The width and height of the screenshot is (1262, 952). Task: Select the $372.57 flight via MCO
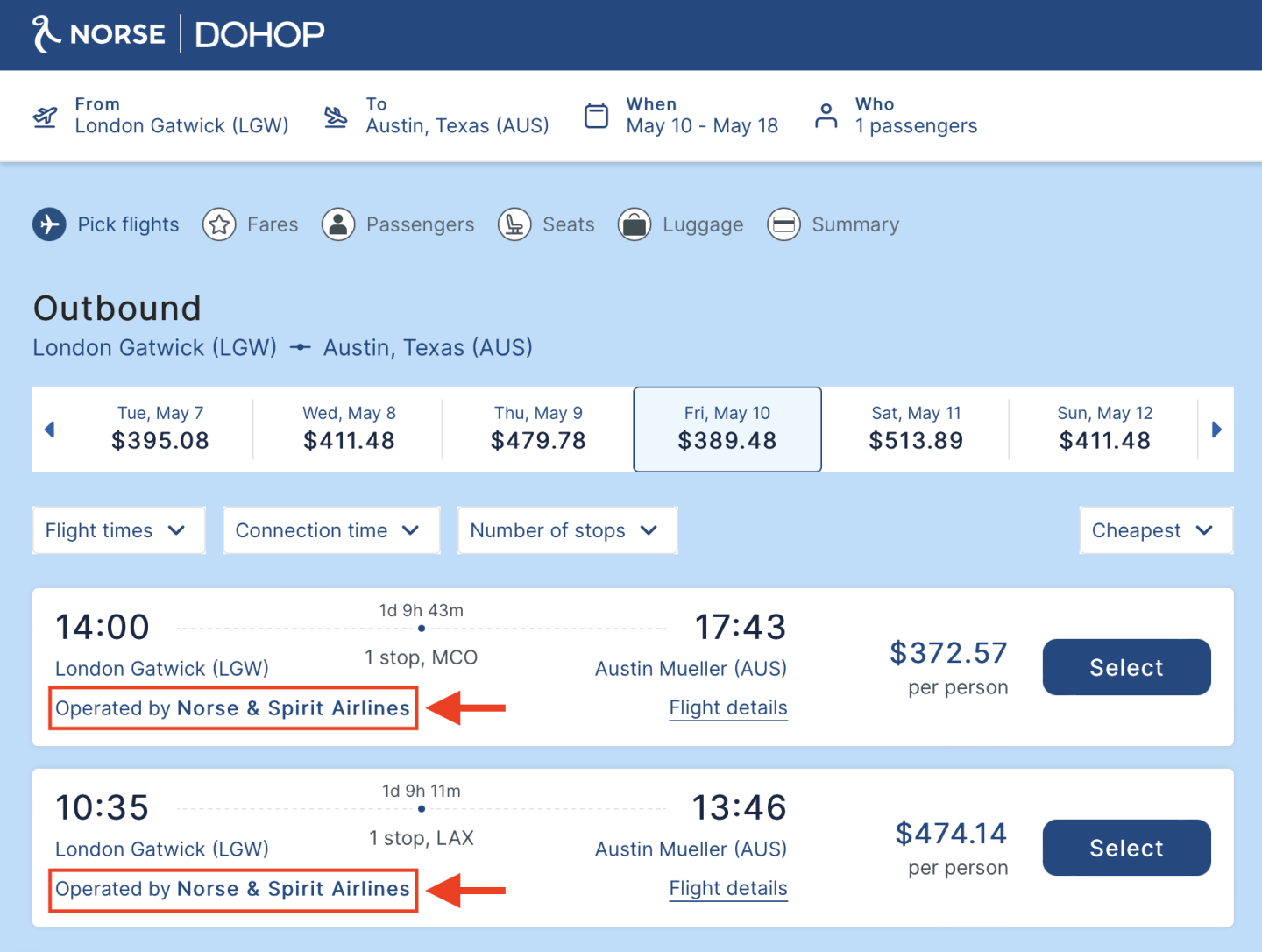click(1126, 667)
